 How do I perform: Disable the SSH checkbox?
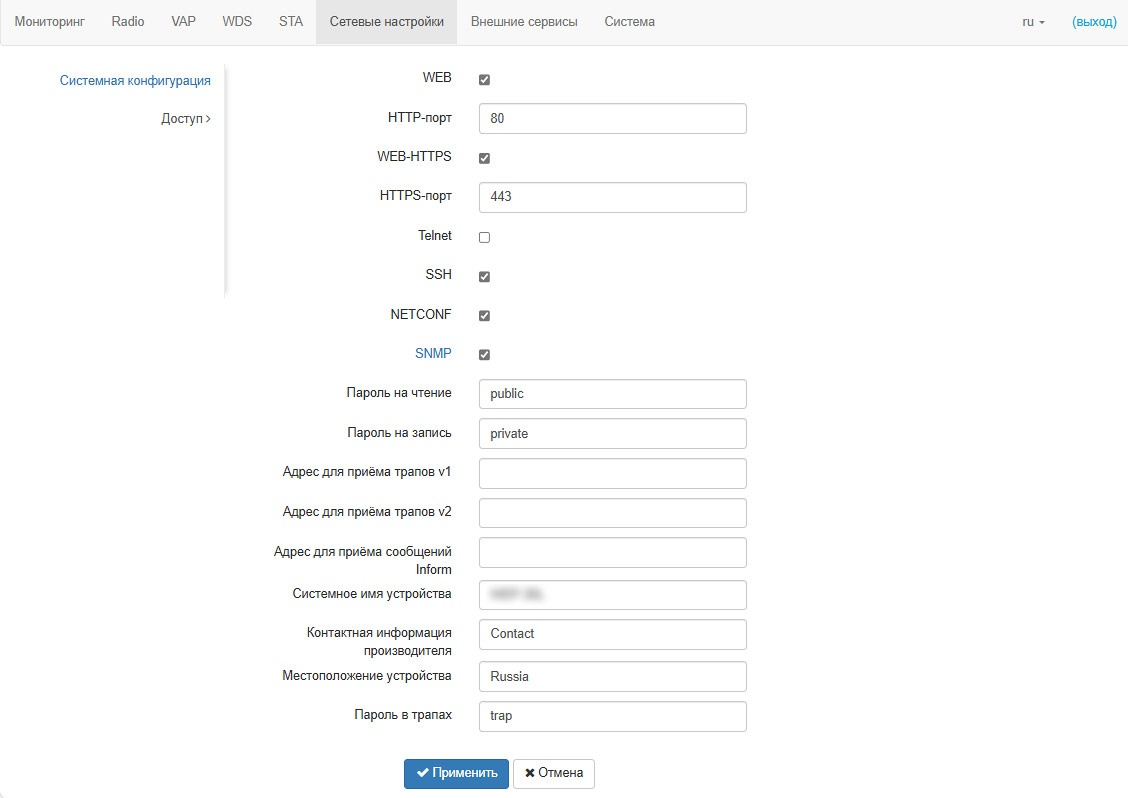click(x=485, y=276)
